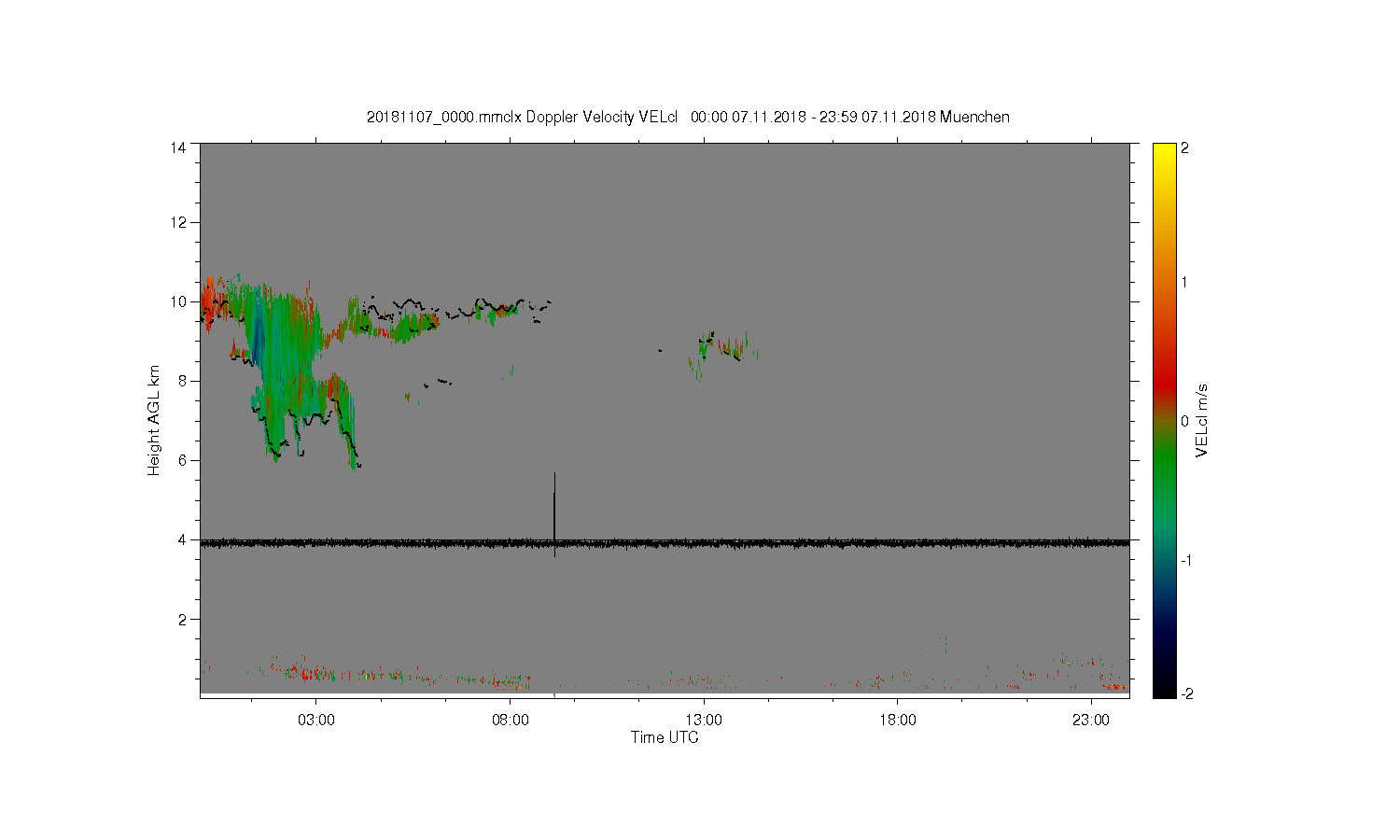The image size is (1400, 840).
Task: Click the 08:00 time tick label
Action: (x=511, y=721)
